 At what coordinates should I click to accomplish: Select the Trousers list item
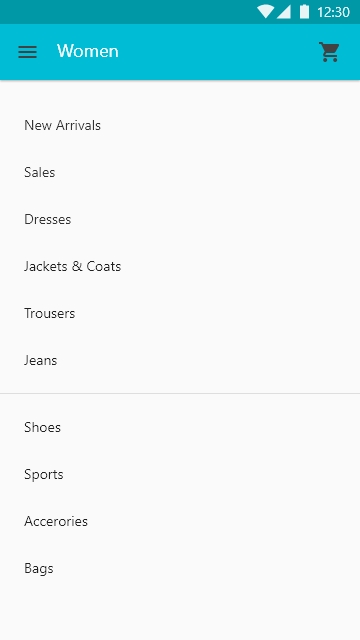[x=180, y=313]
